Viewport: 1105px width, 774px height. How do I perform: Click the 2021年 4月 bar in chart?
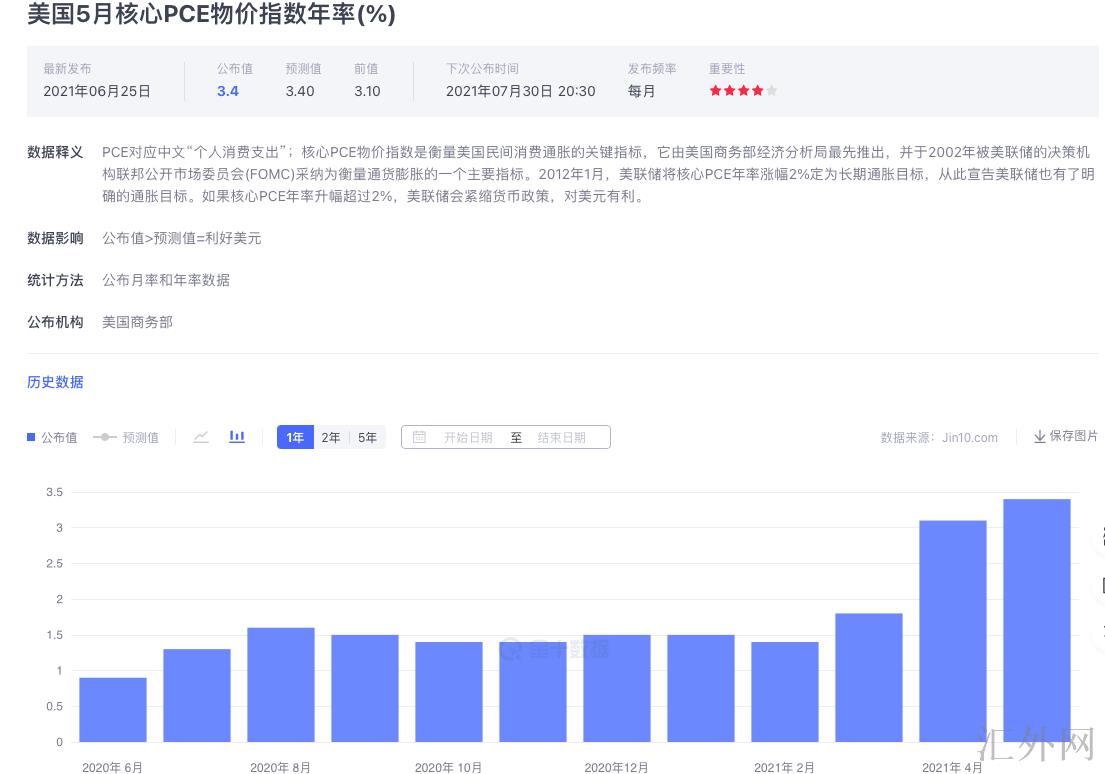(952, 630)
